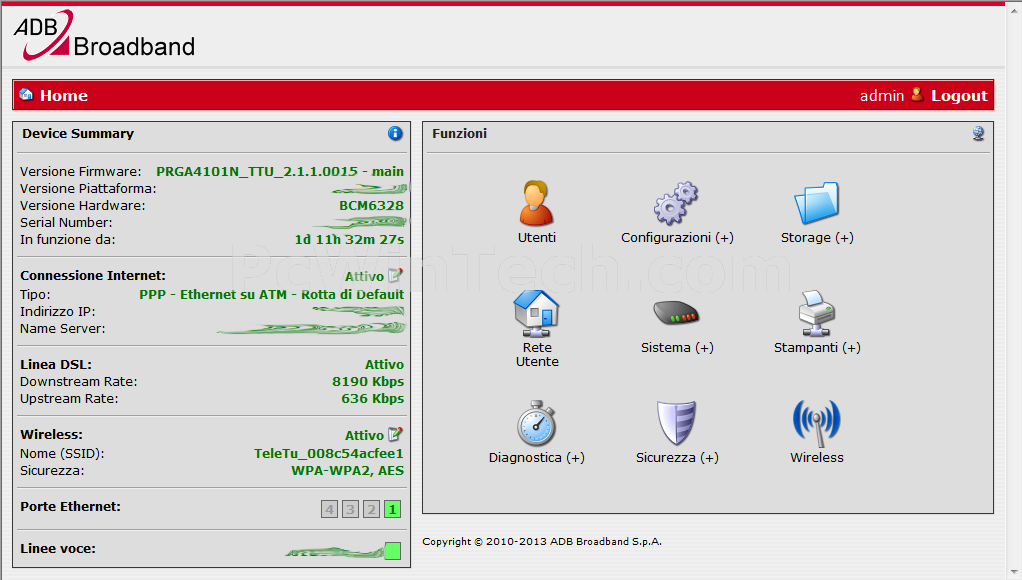Click the Utenti label
Viewport: 1022px width, 580px height.
pos(536,237)
